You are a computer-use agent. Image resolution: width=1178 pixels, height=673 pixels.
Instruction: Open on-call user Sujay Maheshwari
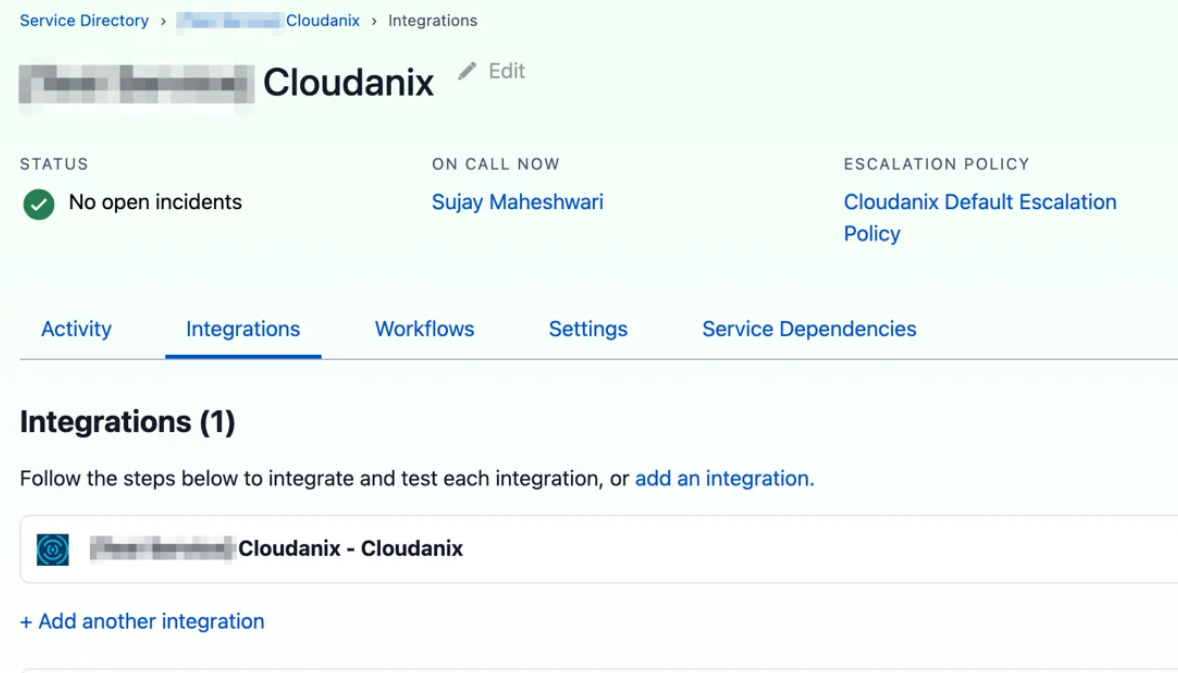pyautogui.click(x=517, y=202)
